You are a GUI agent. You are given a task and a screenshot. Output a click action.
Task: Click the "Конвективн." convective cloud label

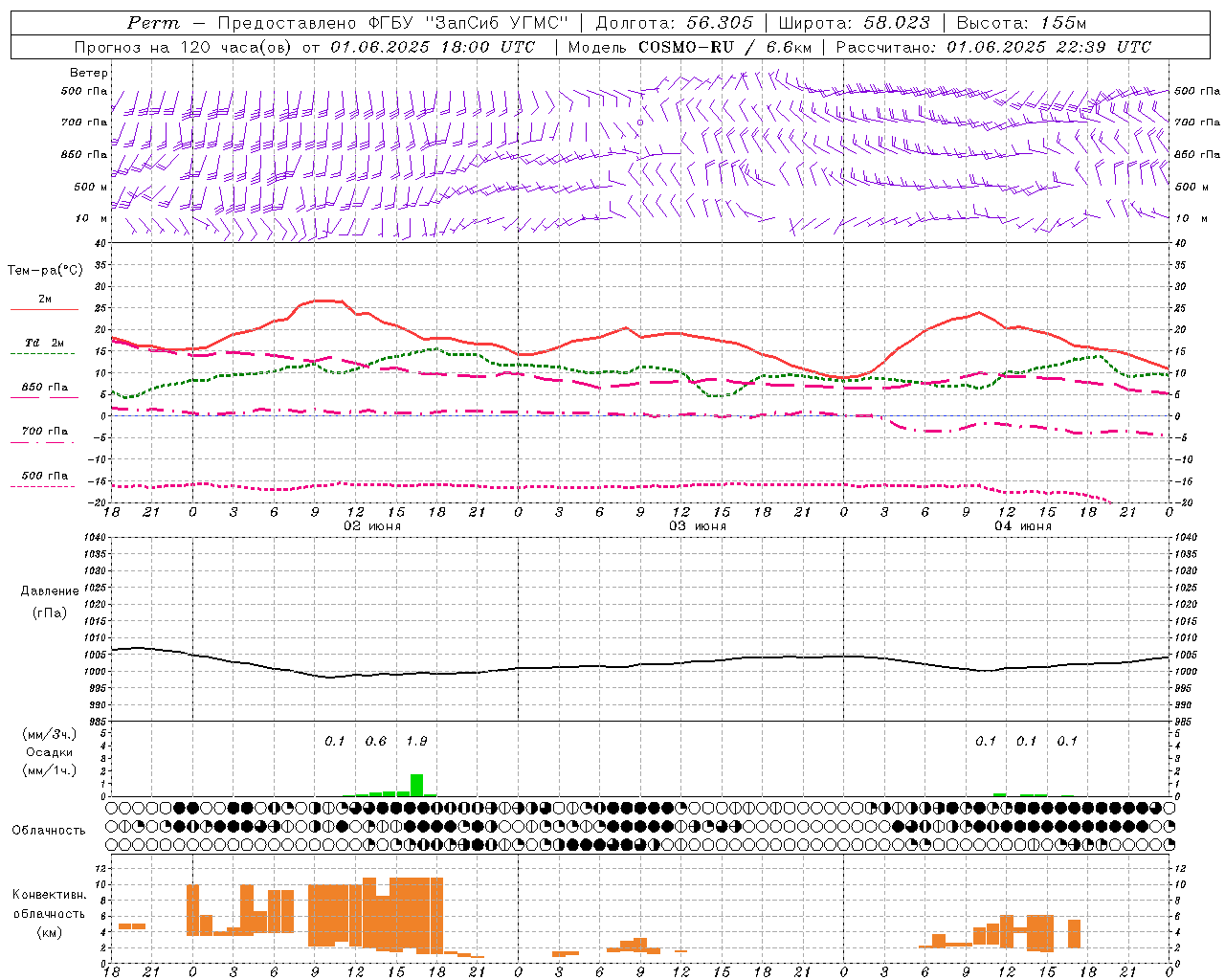[x=49, y=895]
